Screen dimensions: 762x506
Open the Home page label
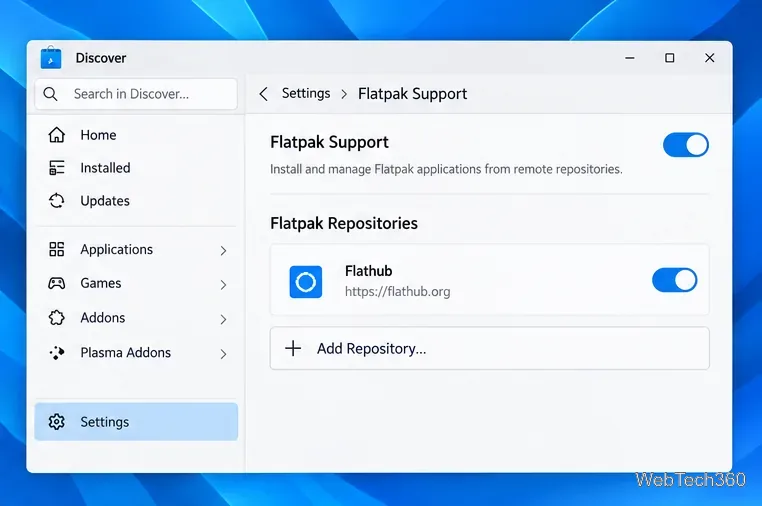[98, 135]
